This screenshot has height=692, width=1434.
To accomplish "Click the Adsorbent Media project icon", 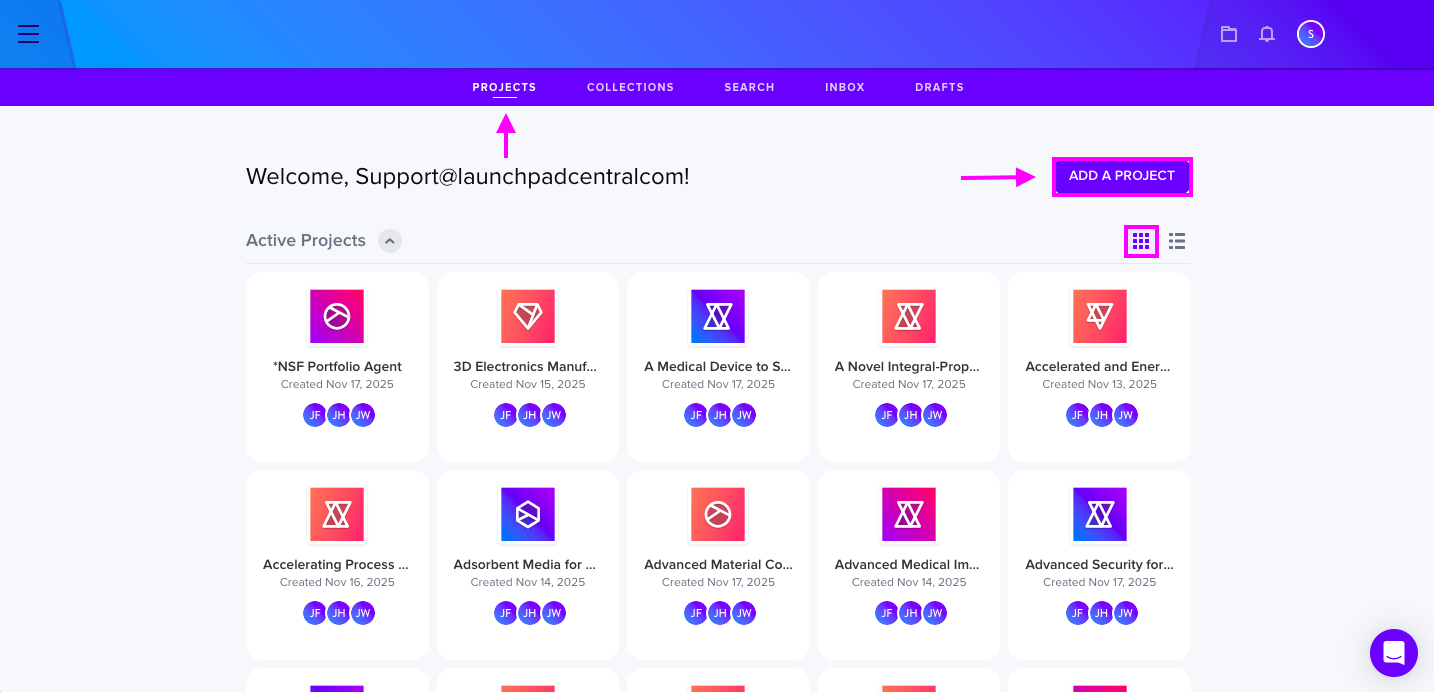I will click(528, 515).
